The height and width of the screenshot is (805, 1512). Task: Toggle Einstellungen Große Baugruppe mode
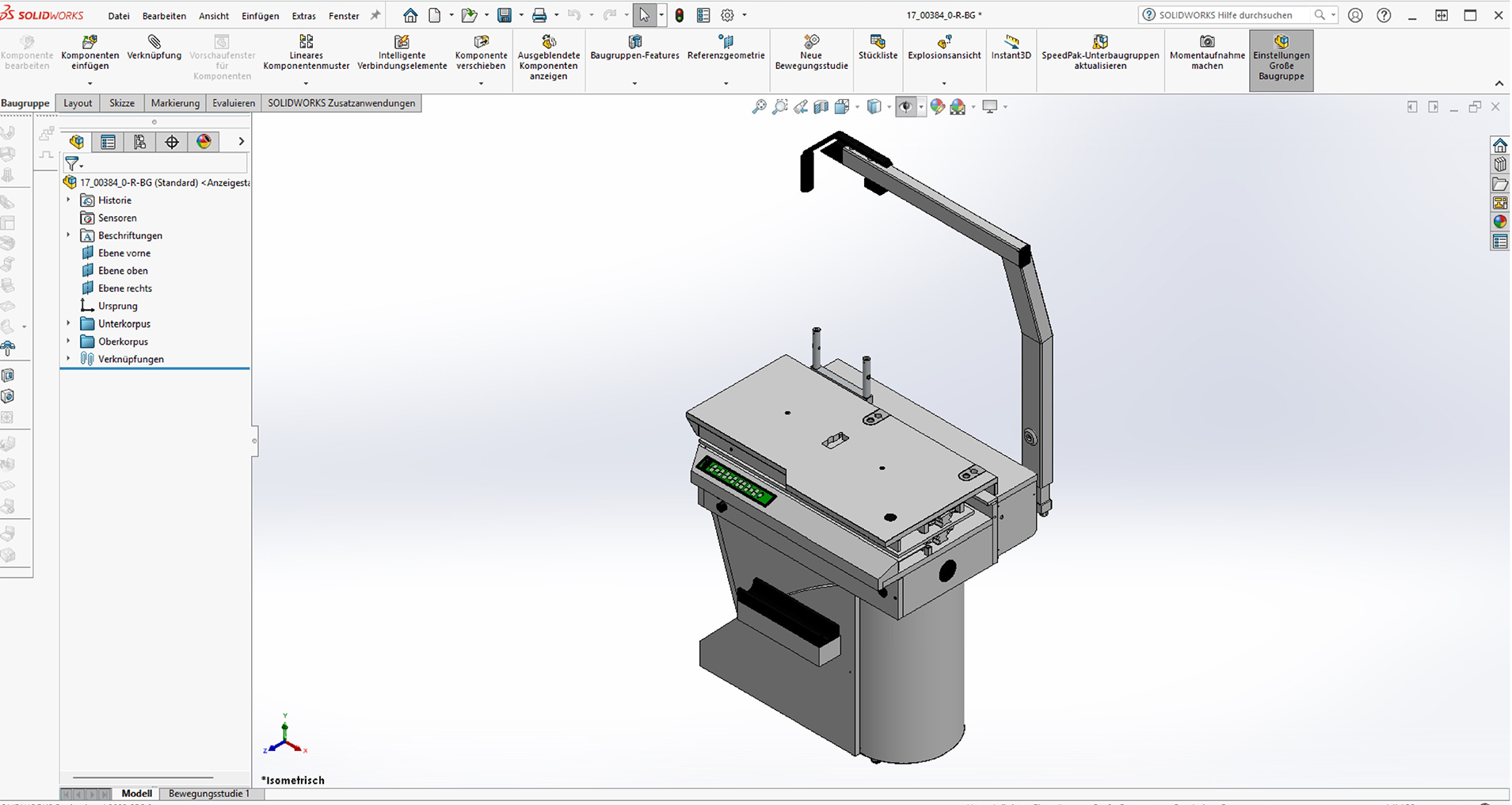pyautogui.click(x=1282, y=60)
